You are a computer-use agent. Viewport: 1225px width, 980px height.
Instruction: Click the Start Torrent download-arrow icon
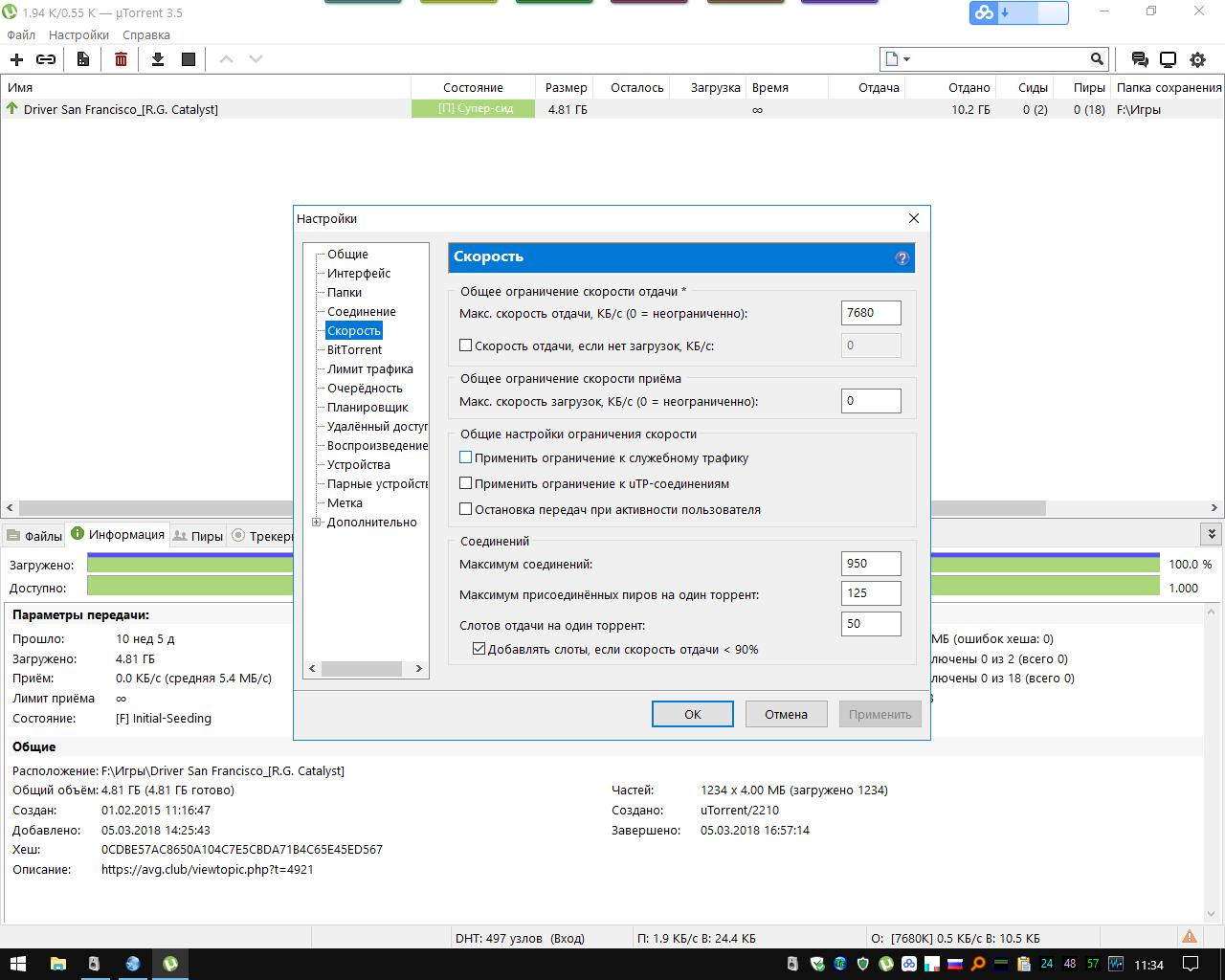[158, 59]
